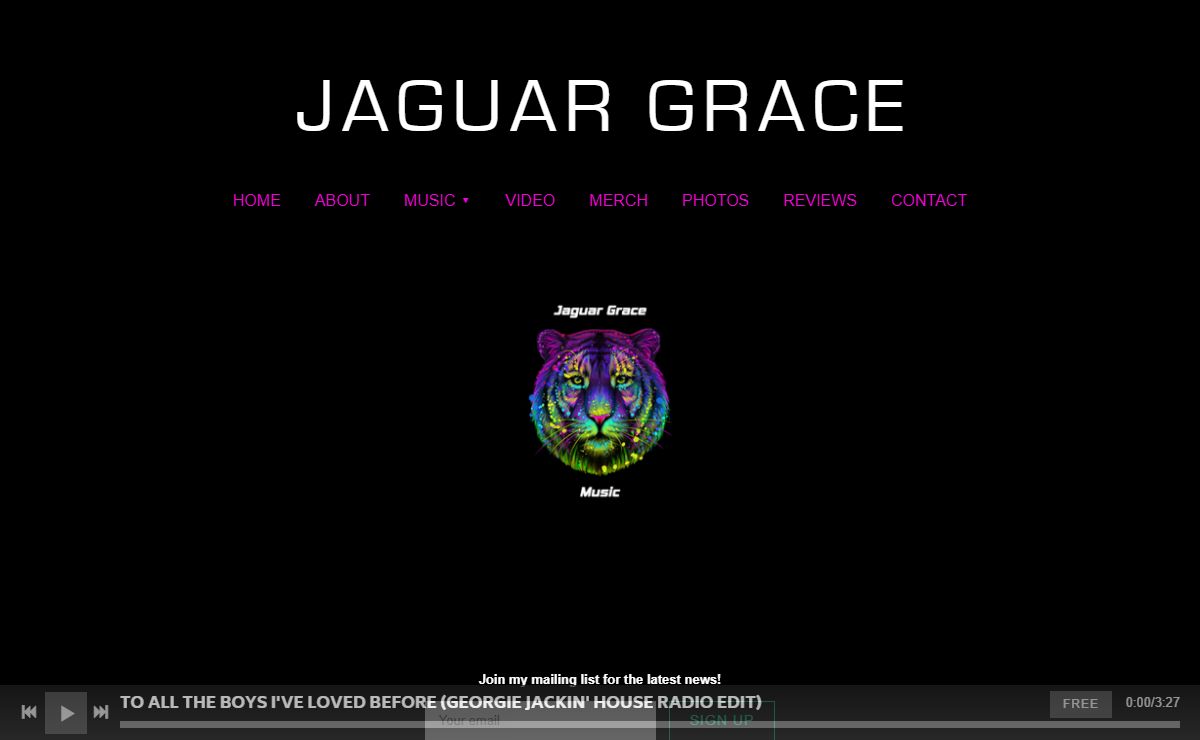Expand the MUSIC dropdown arrow
The image size is (1200, 740).
click(x=466, y=201)
